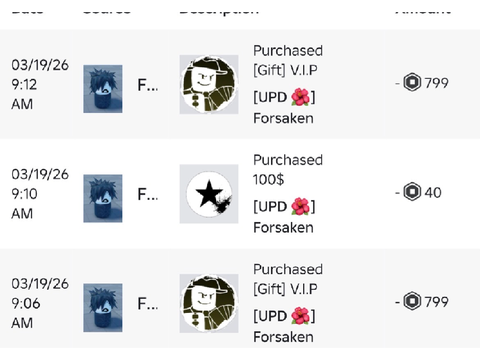Click black star 100$ product icon
This screenshot has height=360, width=480.
209,194
